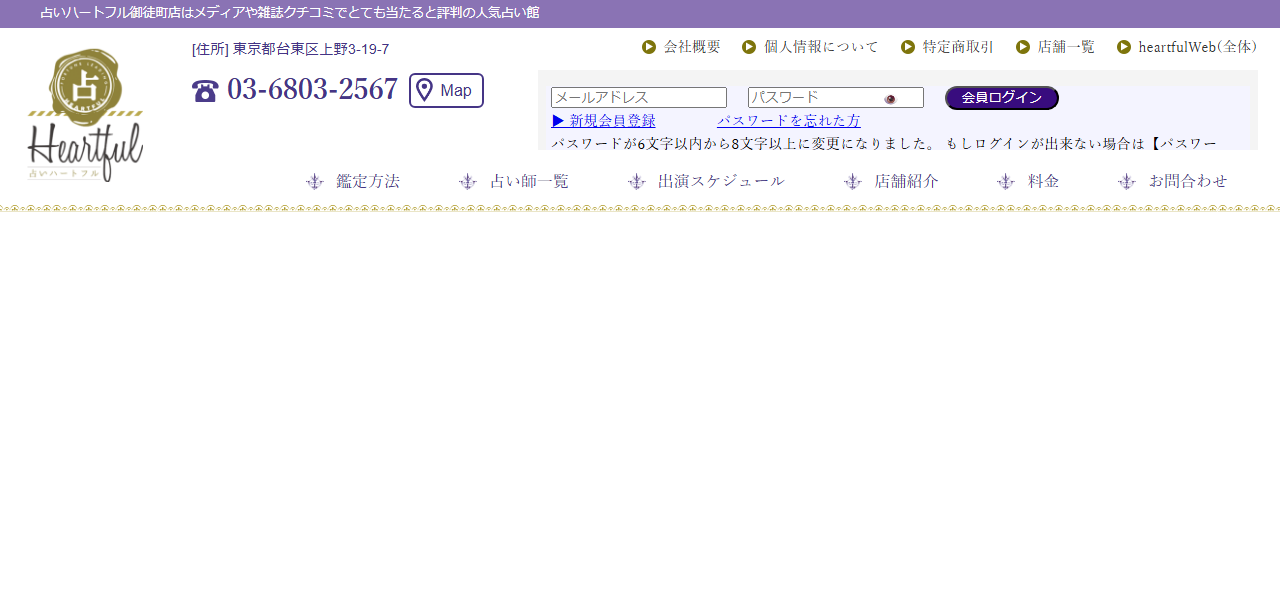
Task: Open the 占い師一覧 menu item
Action: 529,181
